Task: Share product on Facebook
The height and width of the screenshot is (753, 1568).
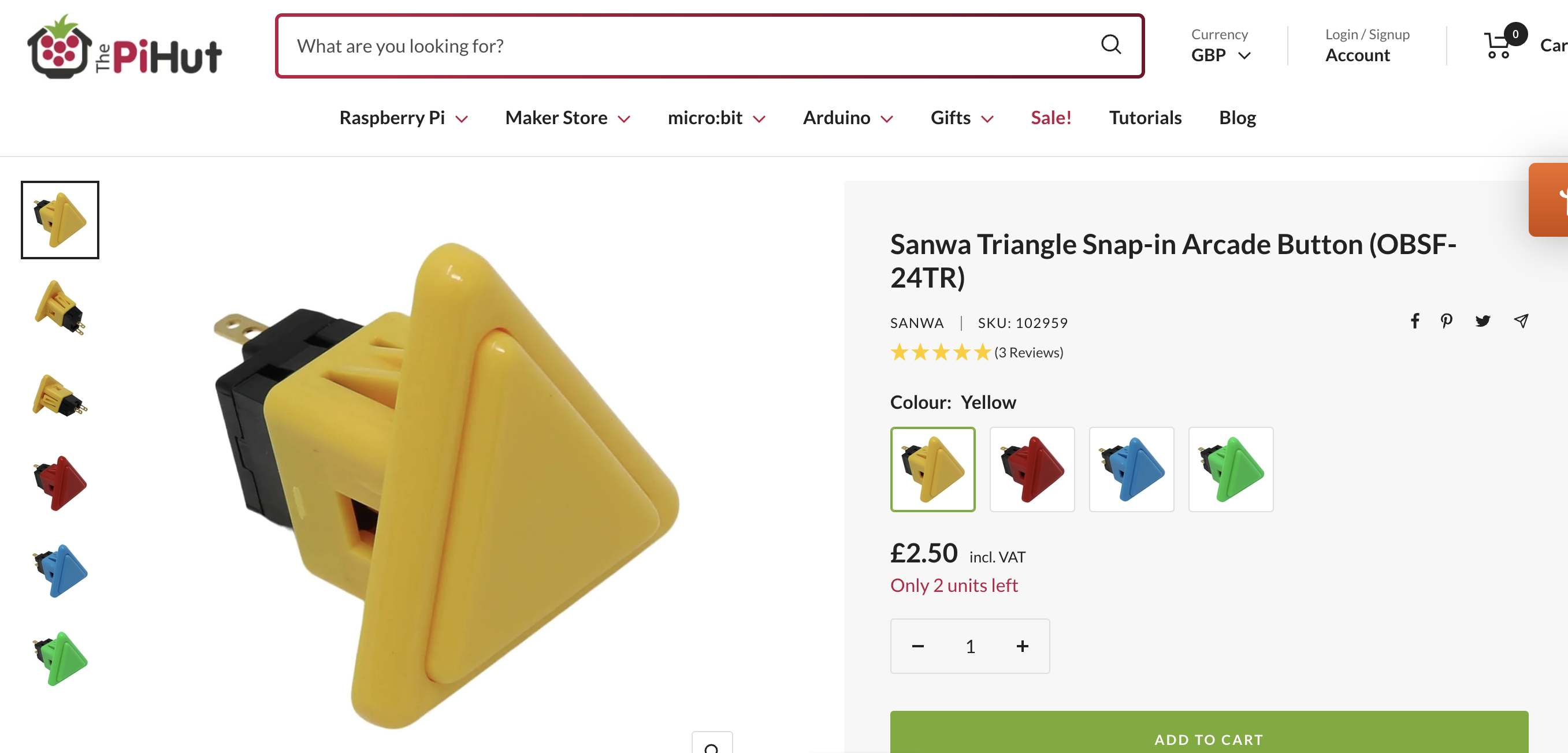Action: point(1415,320)
